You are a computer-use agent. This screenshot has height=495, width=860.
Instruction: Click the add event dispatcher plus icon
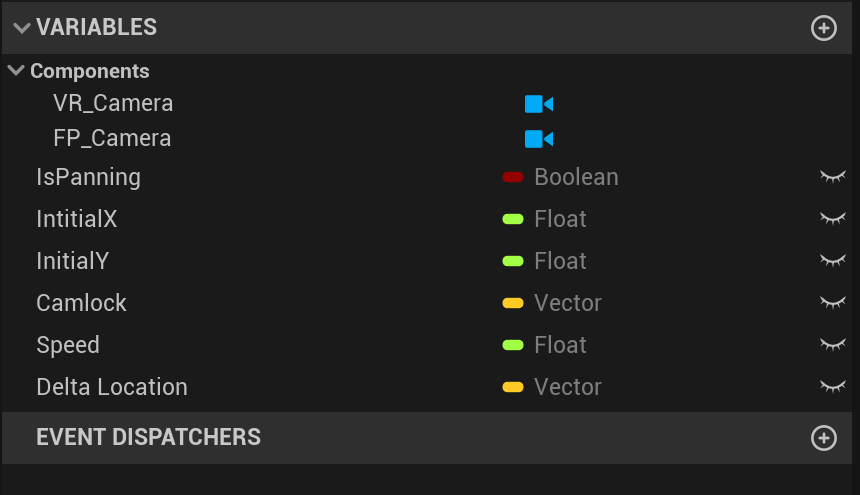(x=823, y=438)
